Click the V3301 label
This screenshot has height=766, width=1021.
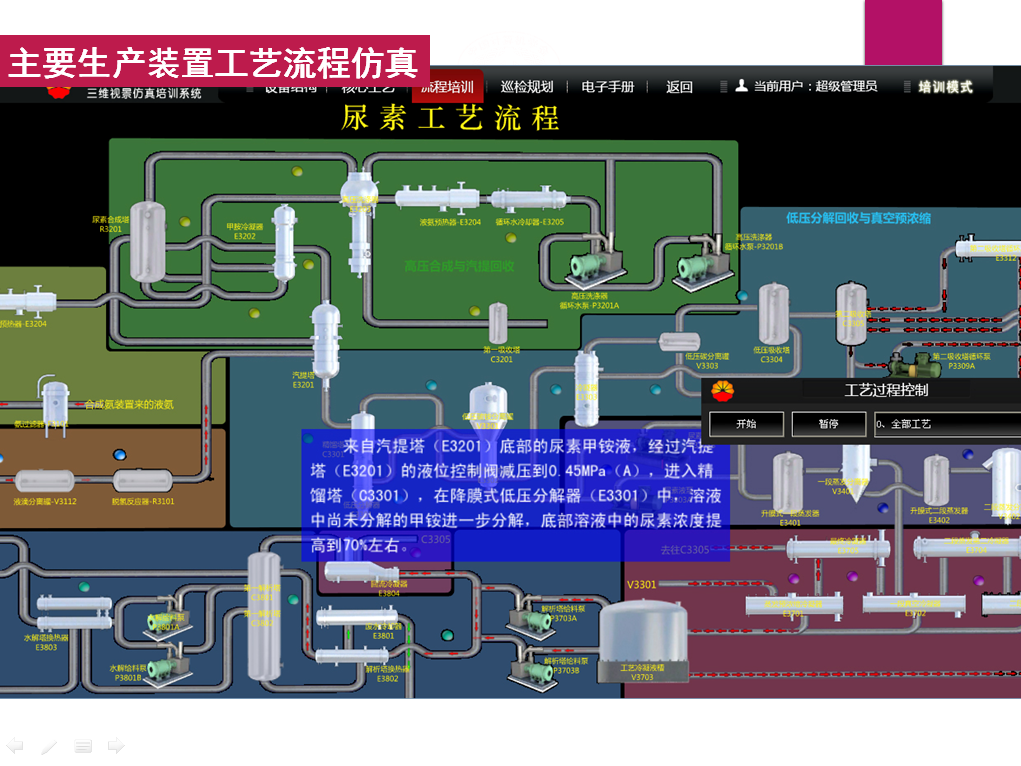(641, 584)
